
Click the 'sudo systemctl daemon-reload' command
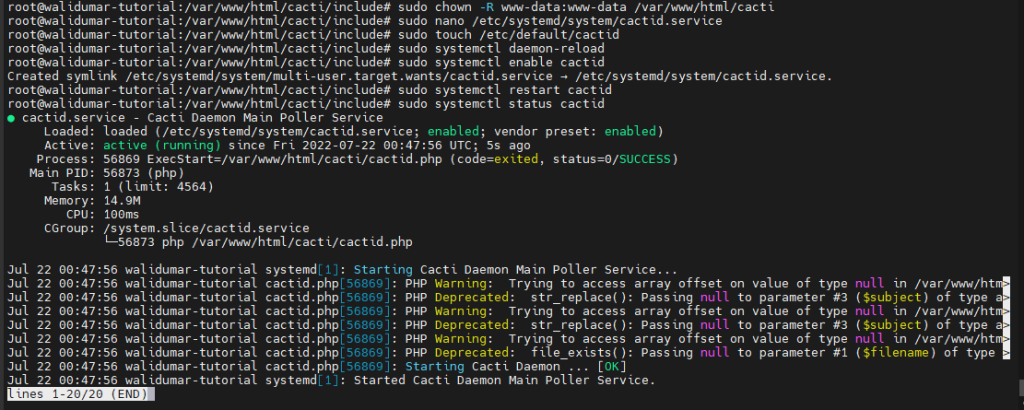(x=501, y=48)
